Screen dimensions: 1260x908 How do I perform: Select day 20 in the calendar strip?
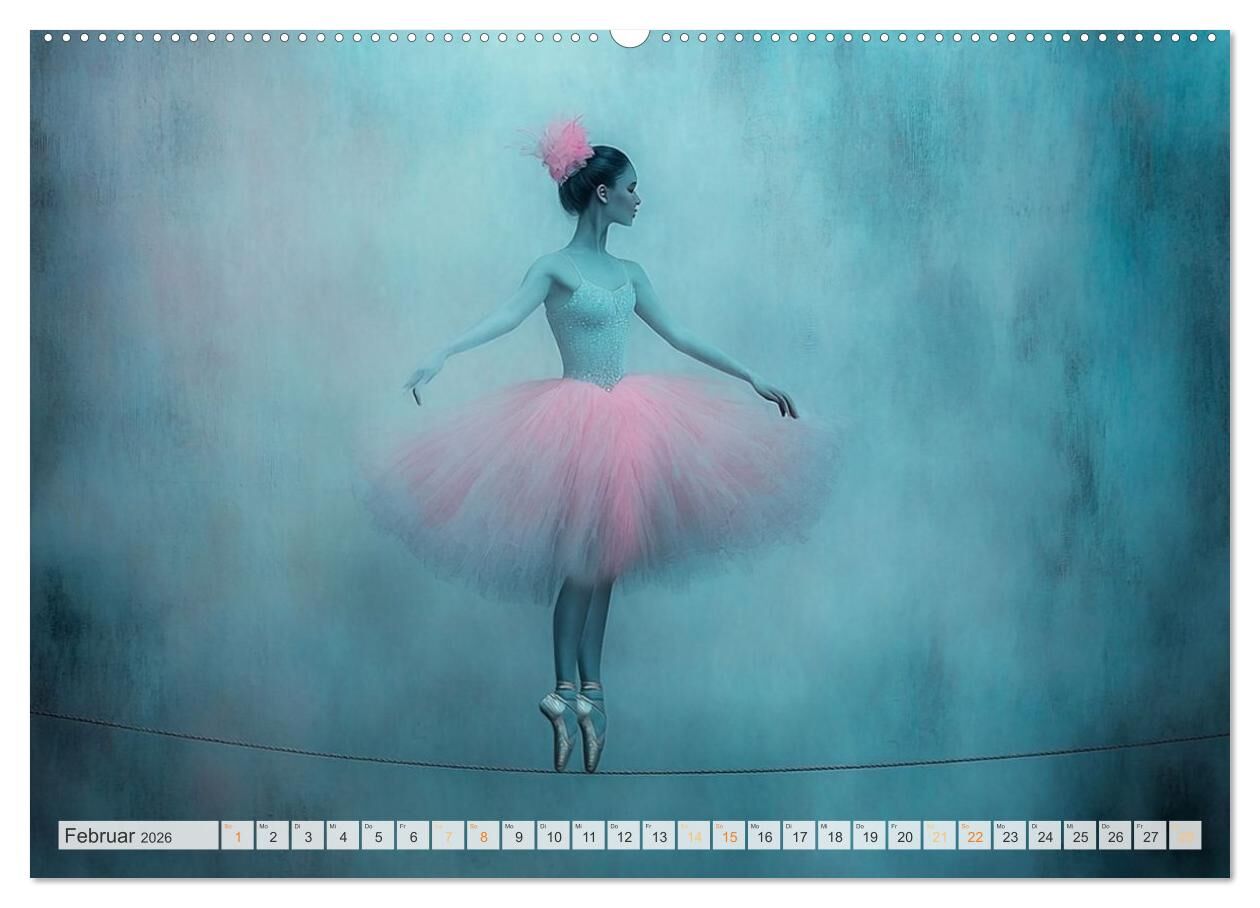904,836
